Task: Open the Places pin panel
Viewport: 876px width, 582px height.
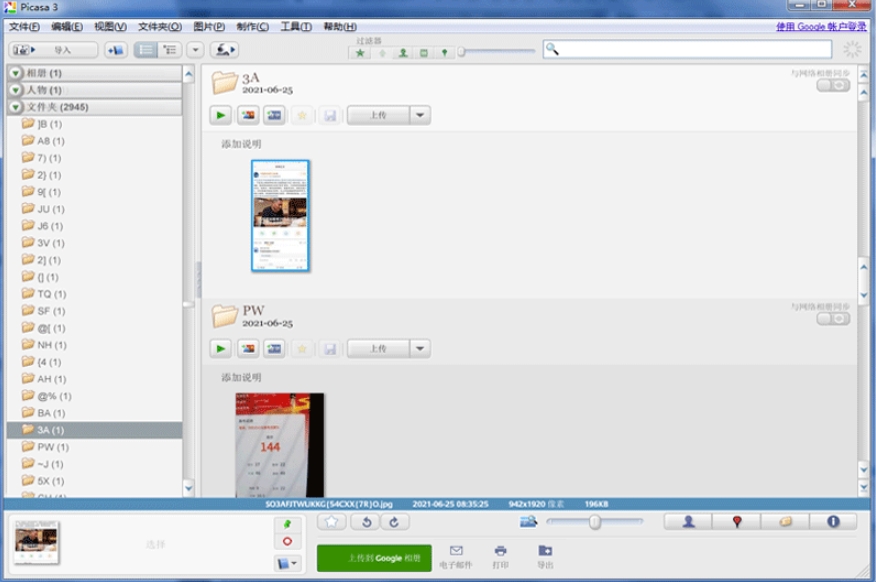Action: pos(736,522)
